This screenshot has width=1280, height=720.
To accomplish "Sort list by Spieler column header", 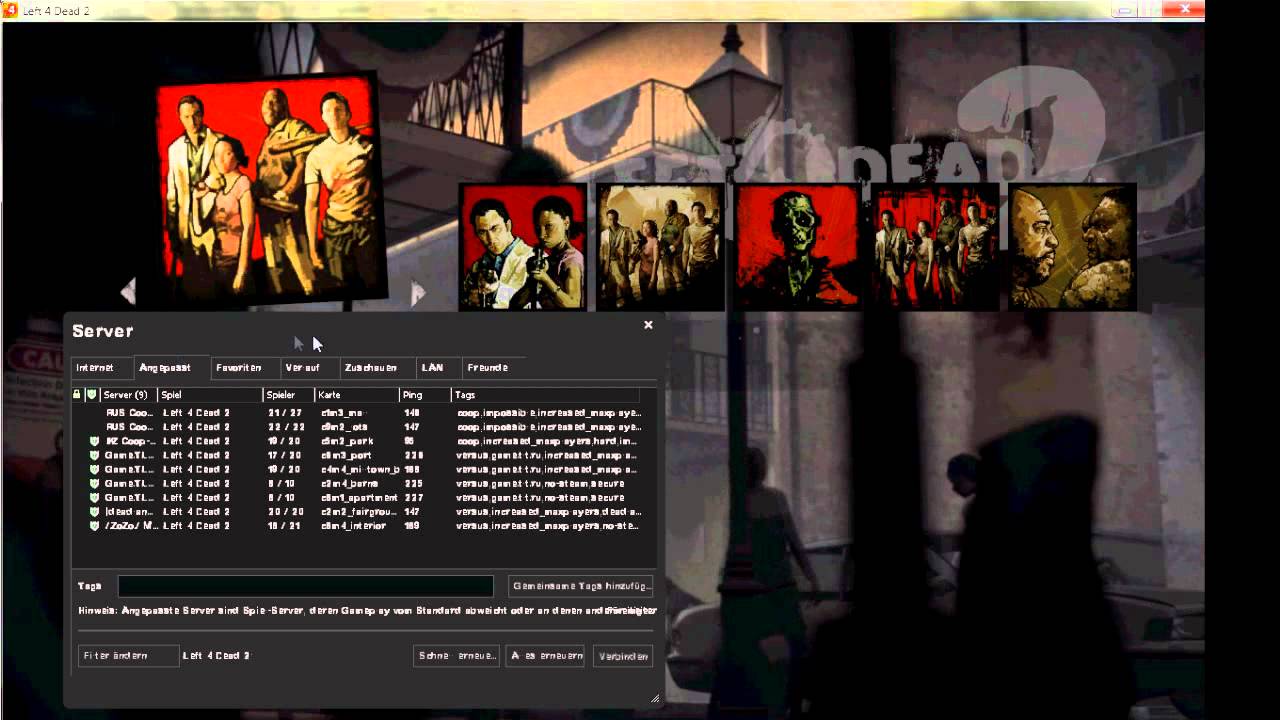I will click(289, 395).
